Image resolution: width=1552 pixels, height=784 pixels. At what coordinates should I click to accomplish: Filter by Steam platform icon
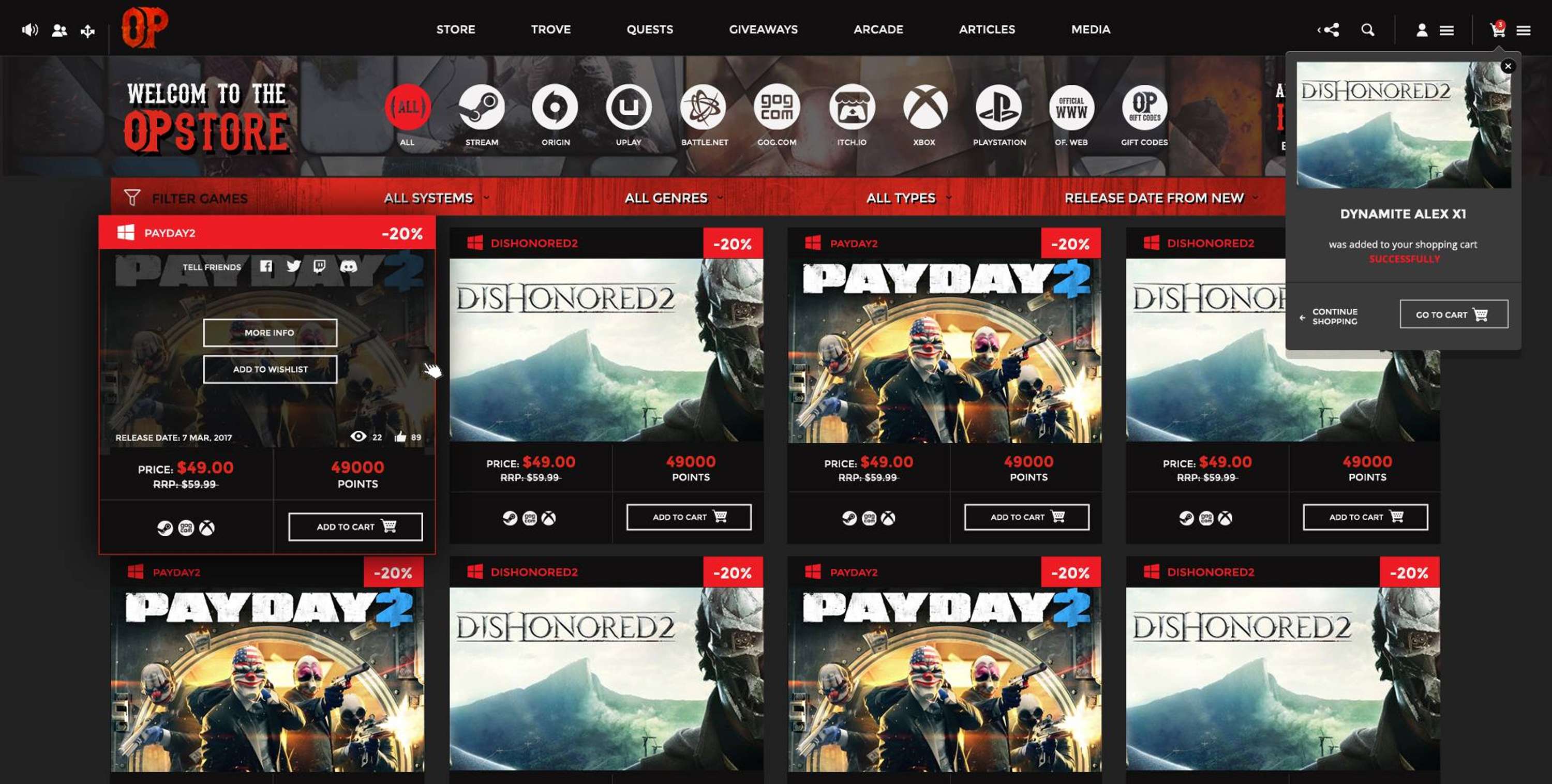482,107
